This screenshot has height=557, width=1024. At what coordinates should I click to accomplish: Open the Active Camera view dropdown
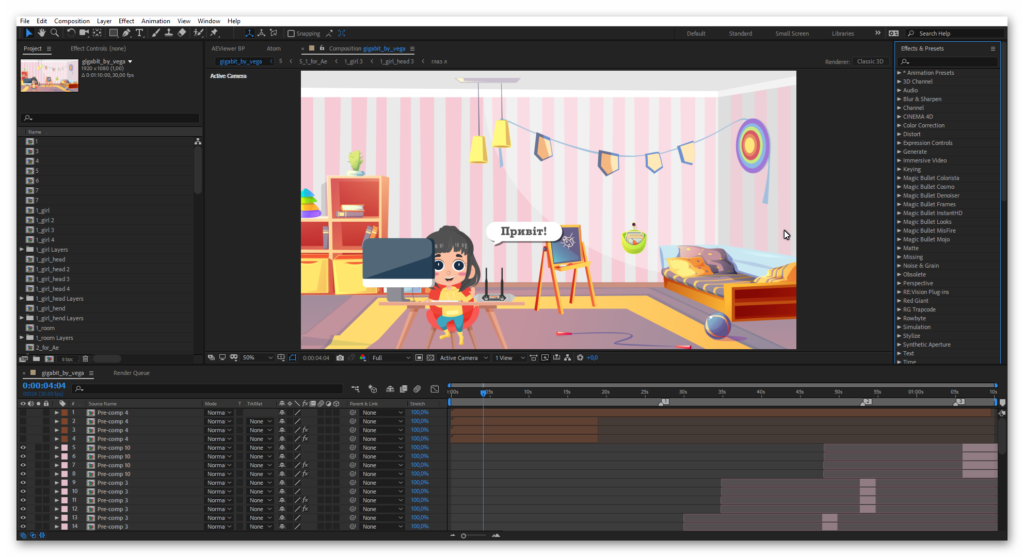point(464,358)
